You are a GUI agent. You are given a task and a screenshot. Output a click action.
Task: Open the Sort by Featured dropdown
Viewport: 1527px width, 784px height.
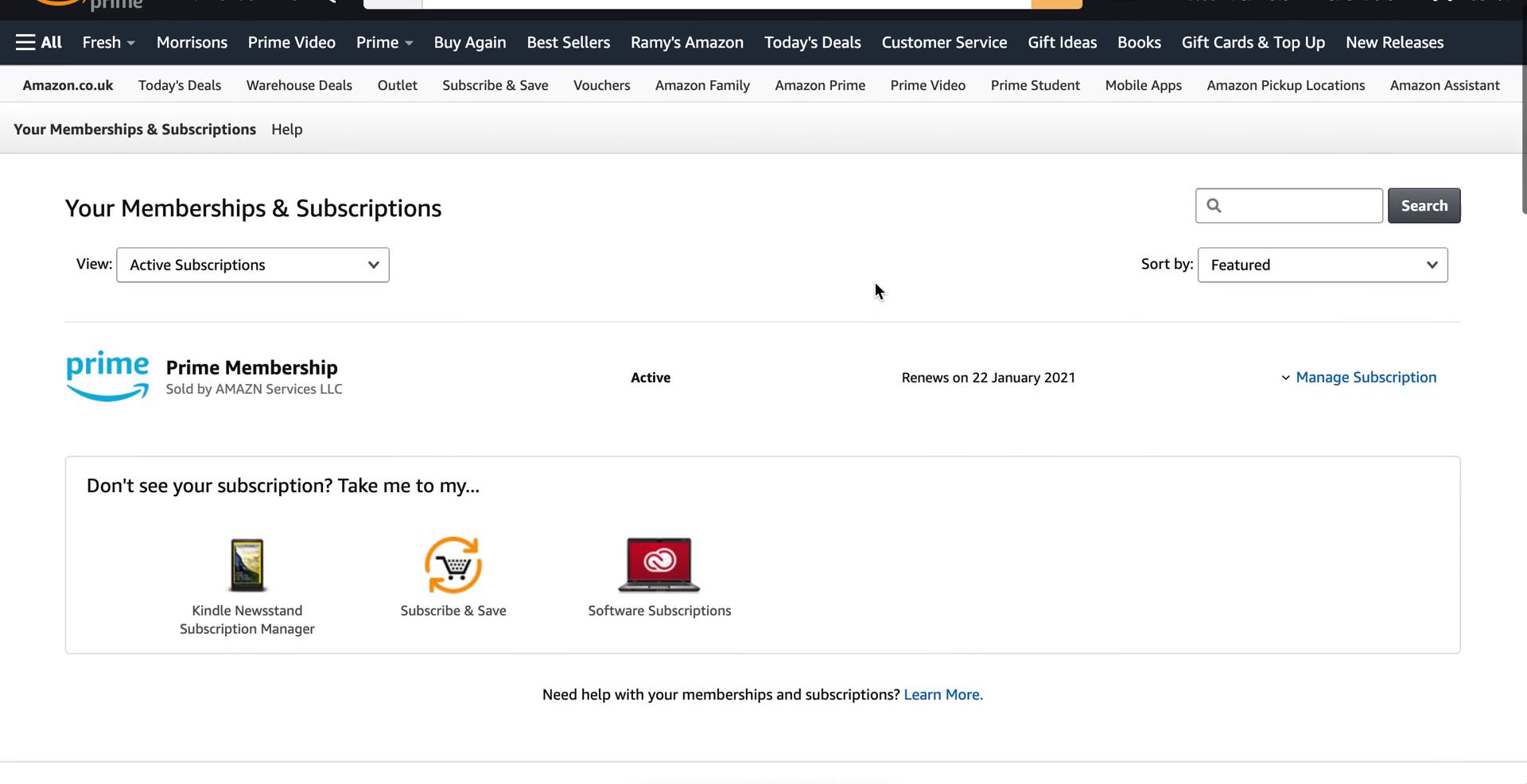[x=1323, y=265]
